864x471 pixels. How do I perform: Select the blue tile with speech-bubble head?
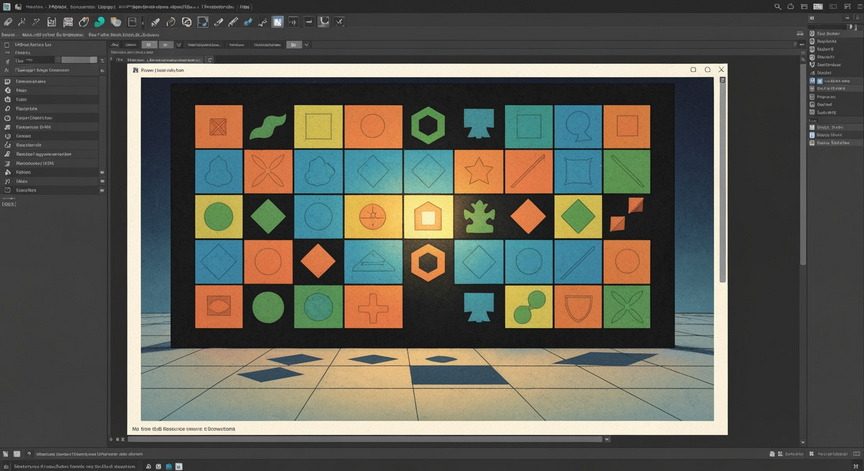[x=577, y=127]
